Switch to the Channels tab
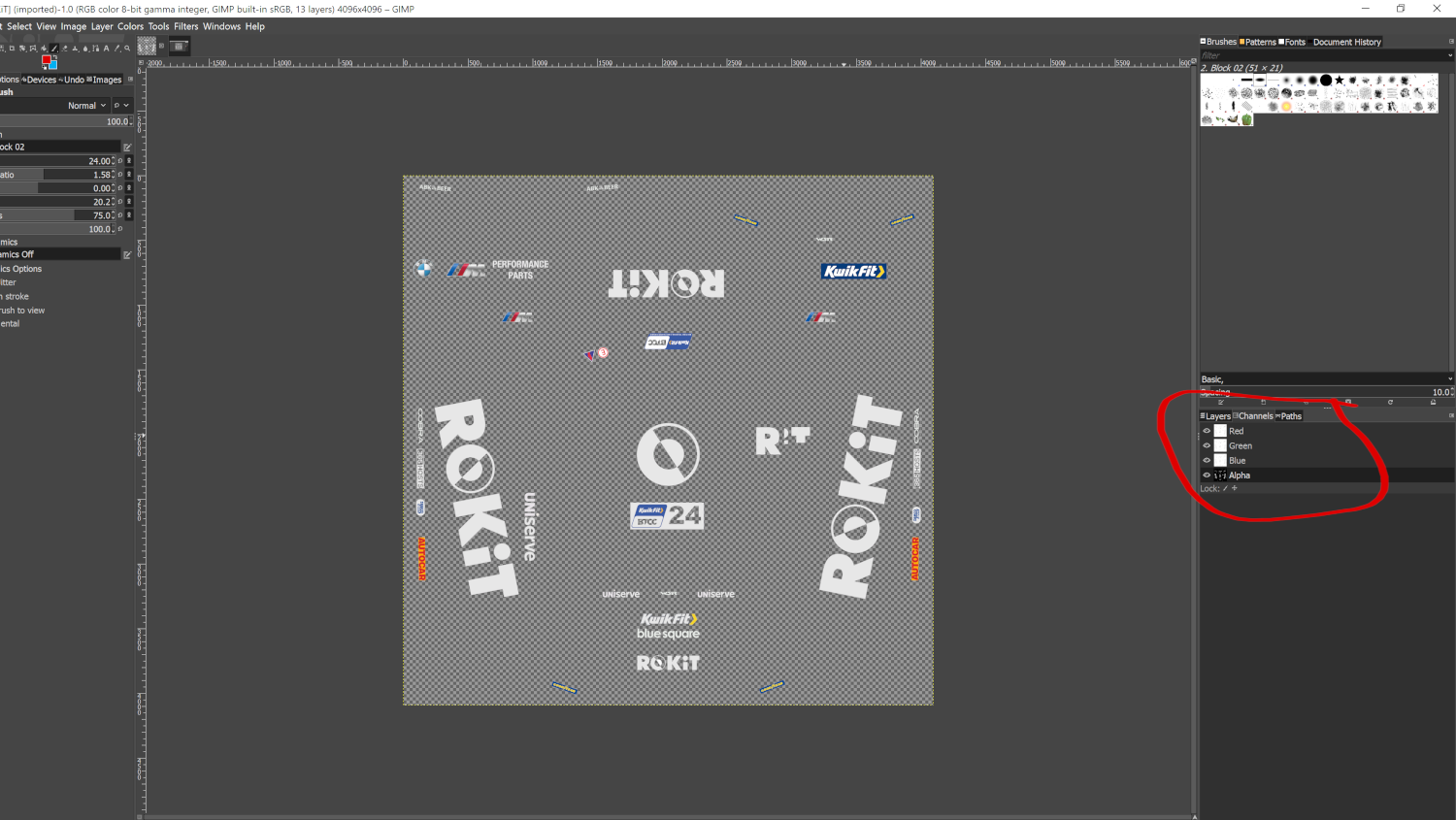1456x820 pixels. [1253, 415]
